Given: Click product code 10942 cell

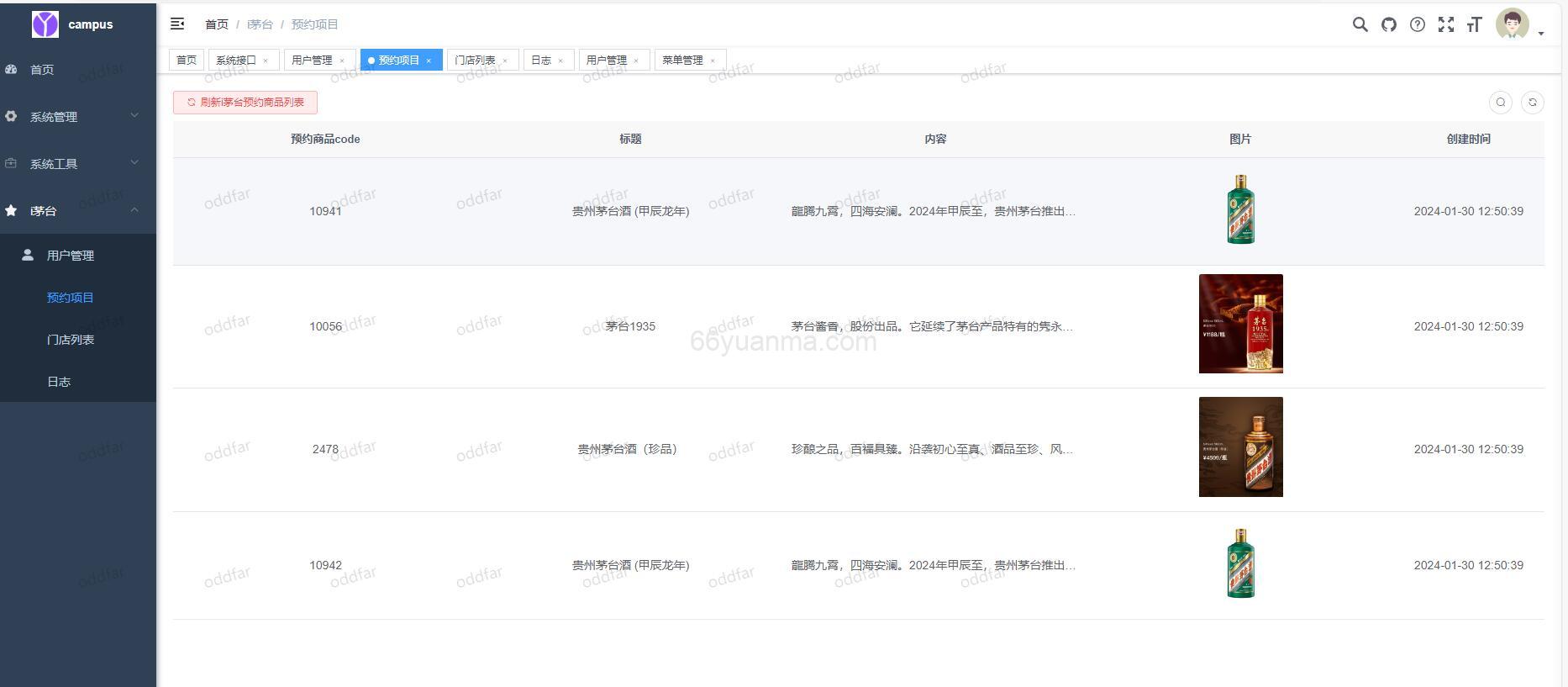Looking at the screenshot, I should coord(325,565).
